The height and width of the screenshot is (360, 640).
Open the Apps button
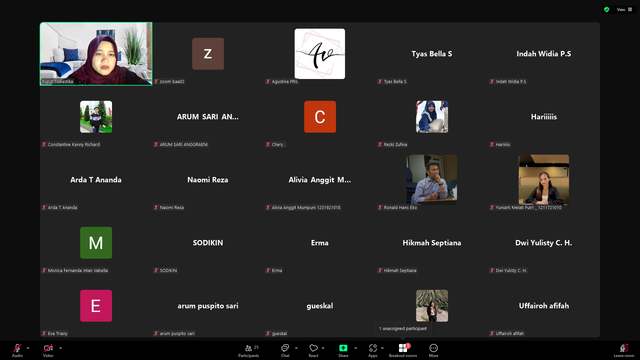coord(373,350)
